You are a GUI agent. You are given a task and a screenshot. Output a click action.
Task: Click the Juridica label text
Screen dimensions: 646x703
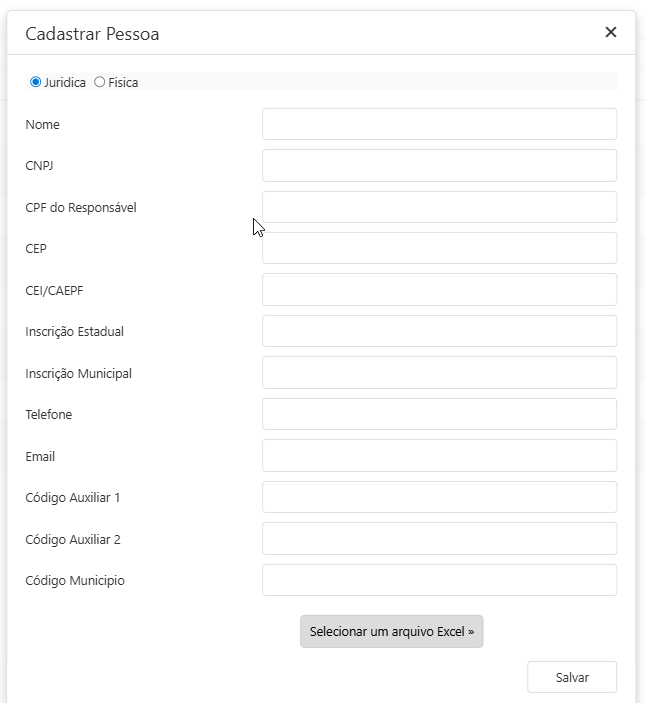coord(65,82)
